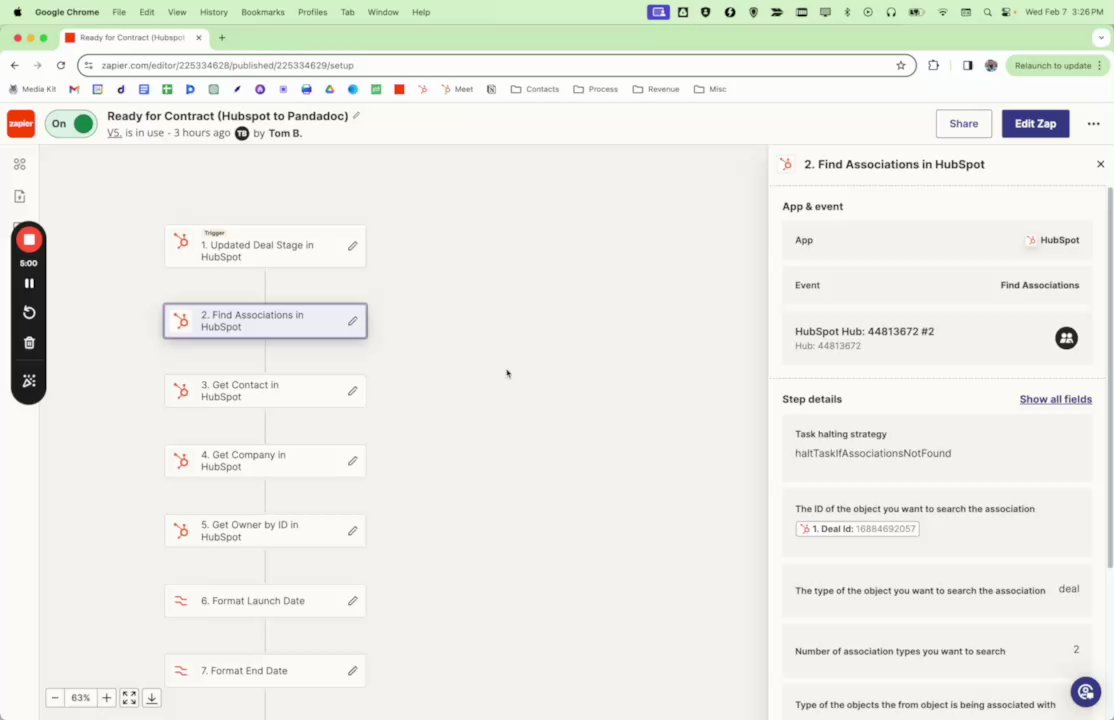Image resolution: width=1114 pixels, height=720 pixels.
Task: Open the Window menu
Action: [383, 12]
